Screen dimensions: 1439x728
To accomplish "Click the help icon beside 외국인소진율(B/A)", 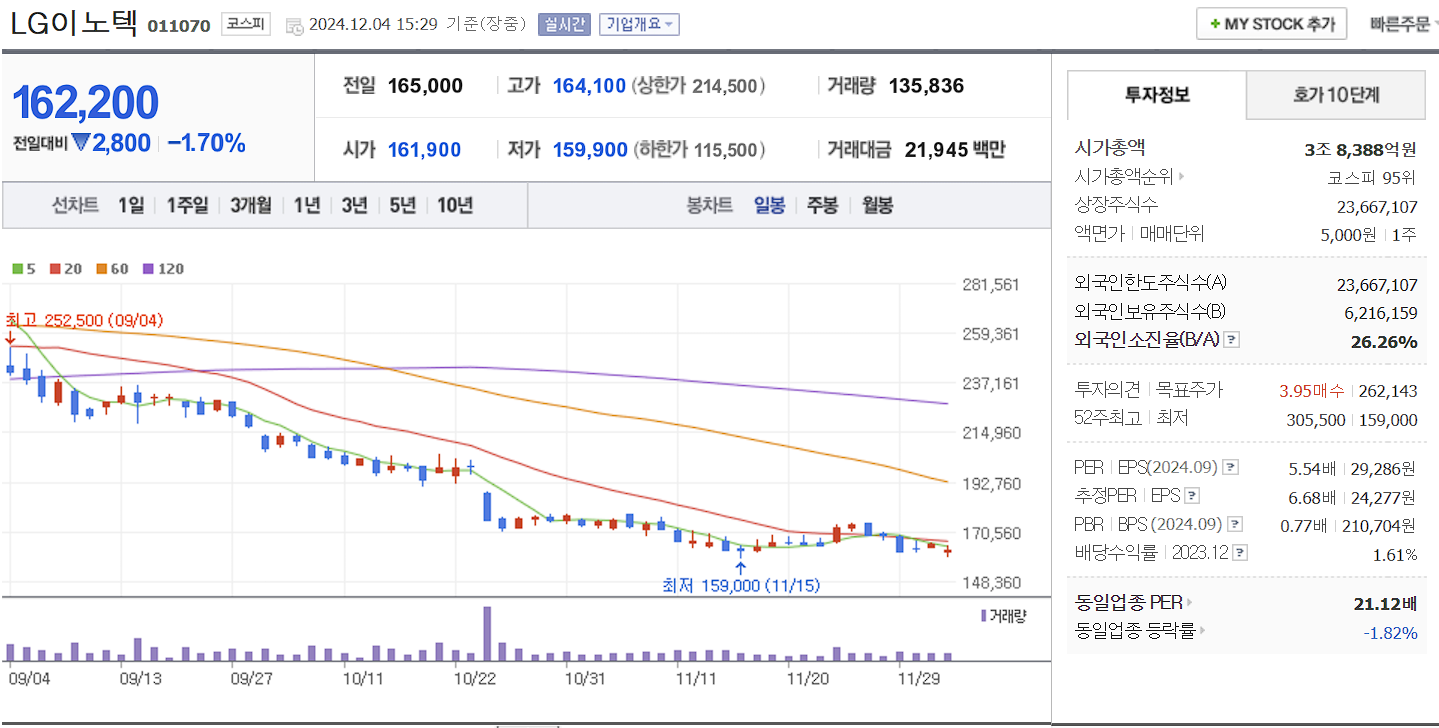I will 1232,340.
